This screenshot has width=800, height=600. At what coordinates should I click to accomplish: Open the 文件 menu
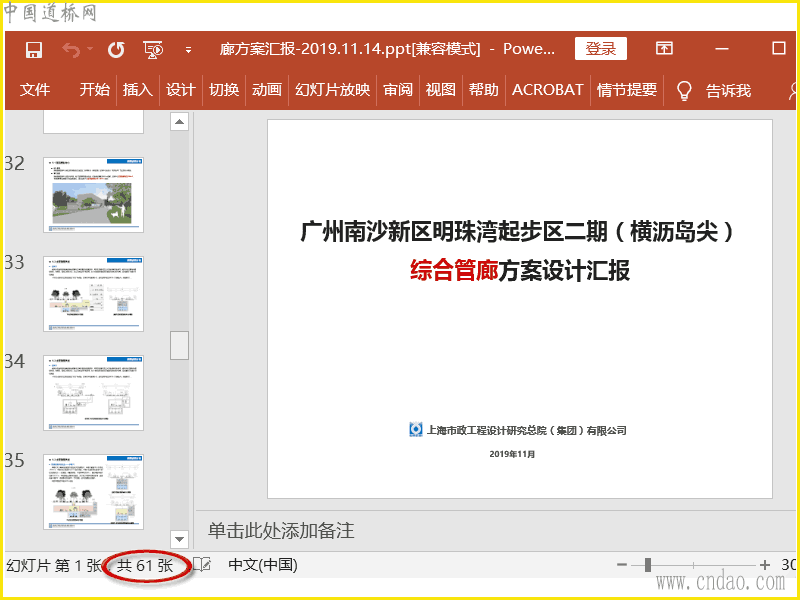[35, 90]
